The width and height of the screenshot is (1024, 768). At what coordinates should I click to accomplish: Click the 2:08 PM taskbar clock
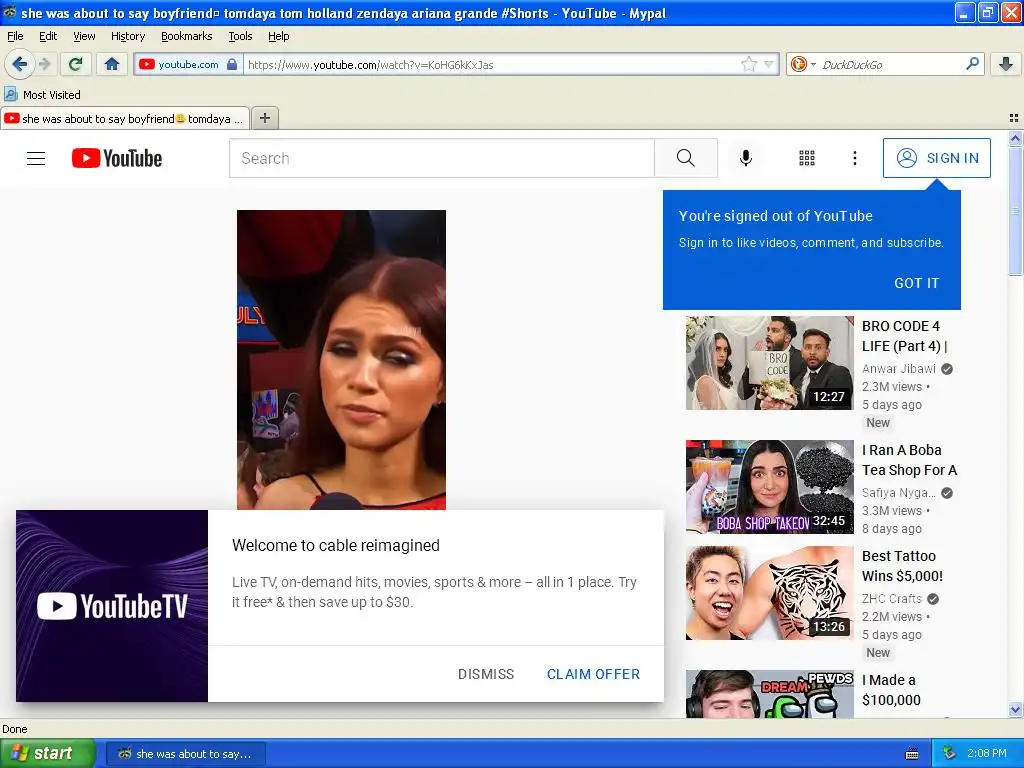[x=987, y=754]
